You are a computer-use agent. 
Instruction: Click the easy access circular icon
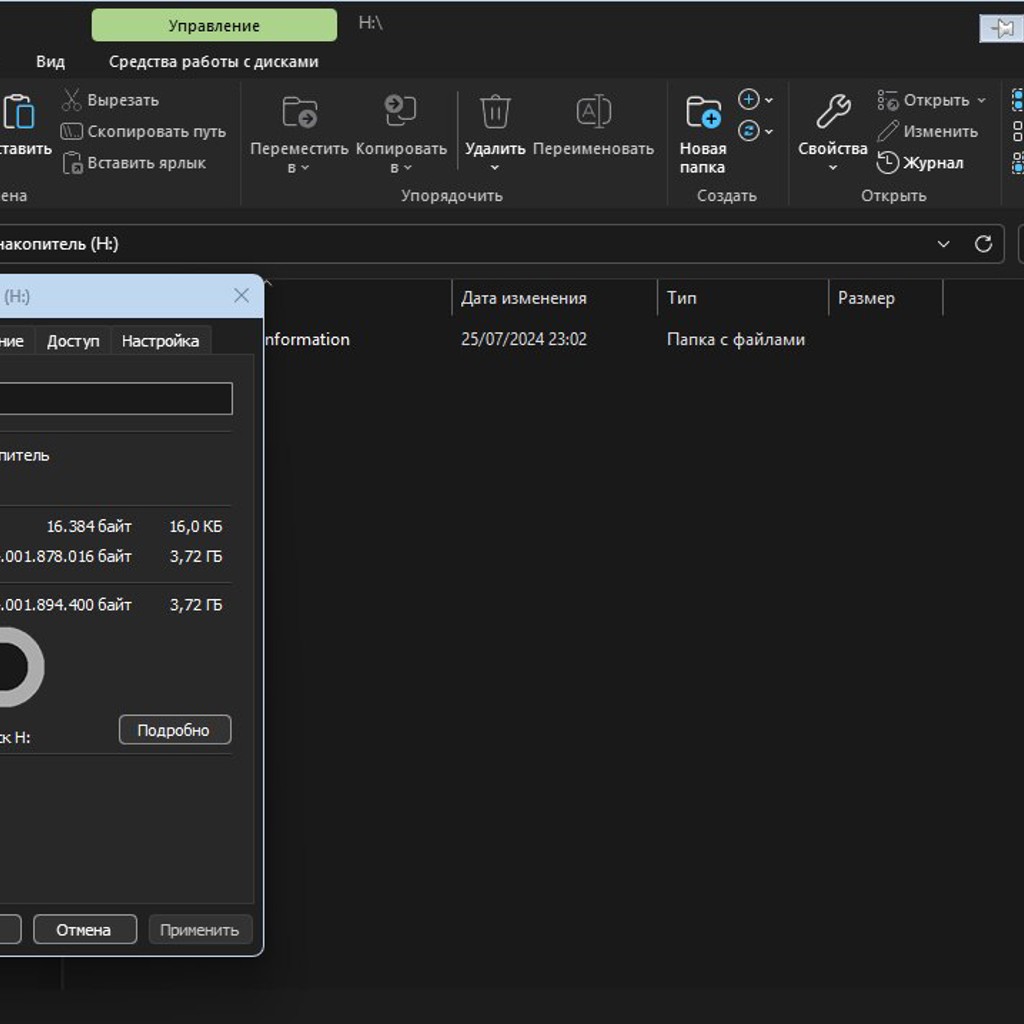748,131
